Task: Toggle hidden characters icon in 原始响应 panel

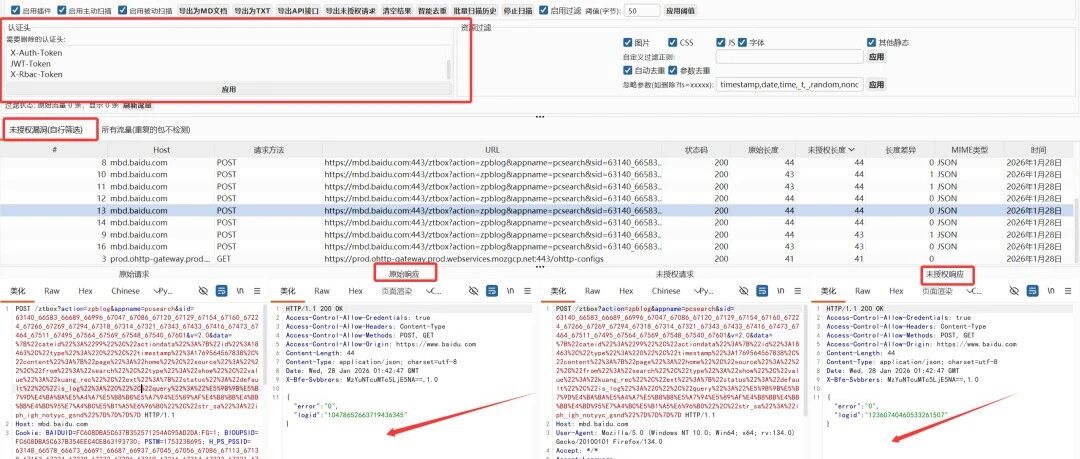Action: [473, 291]
